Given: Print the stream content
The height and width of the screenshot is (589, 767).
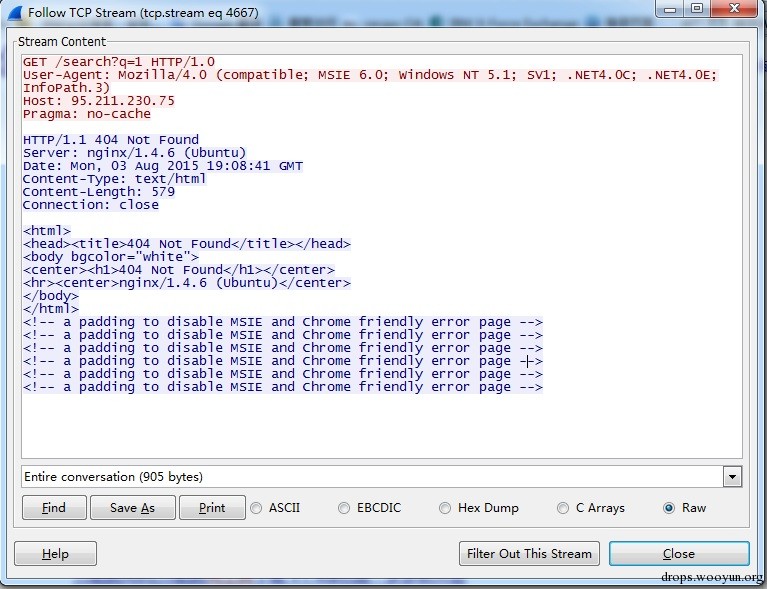Looking at the screenshot, I should (212, 508).
